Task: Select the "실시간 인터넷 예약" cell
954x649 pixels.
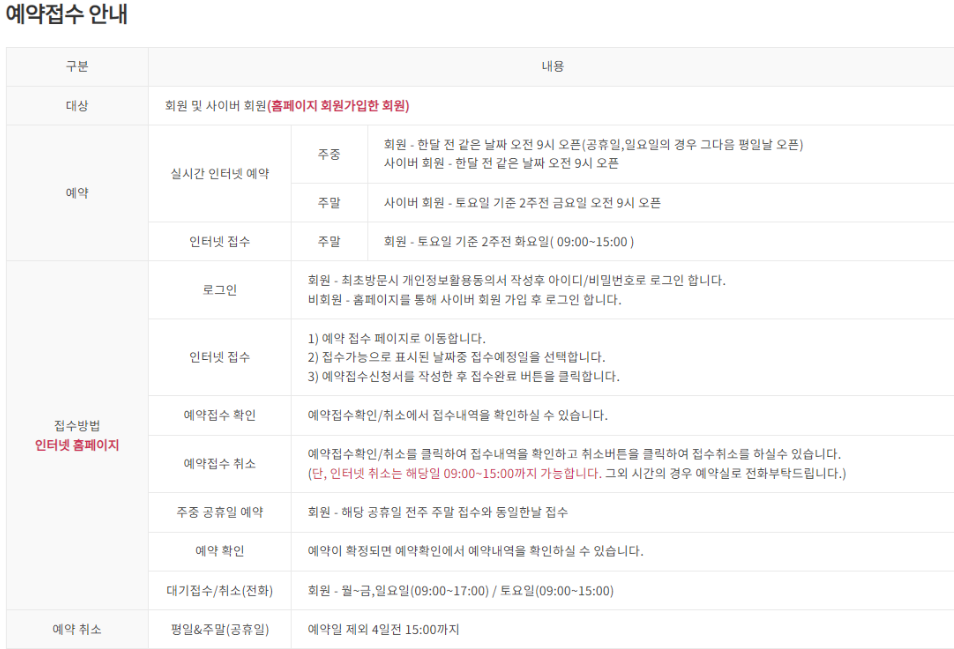Action: tap(220, 174)
